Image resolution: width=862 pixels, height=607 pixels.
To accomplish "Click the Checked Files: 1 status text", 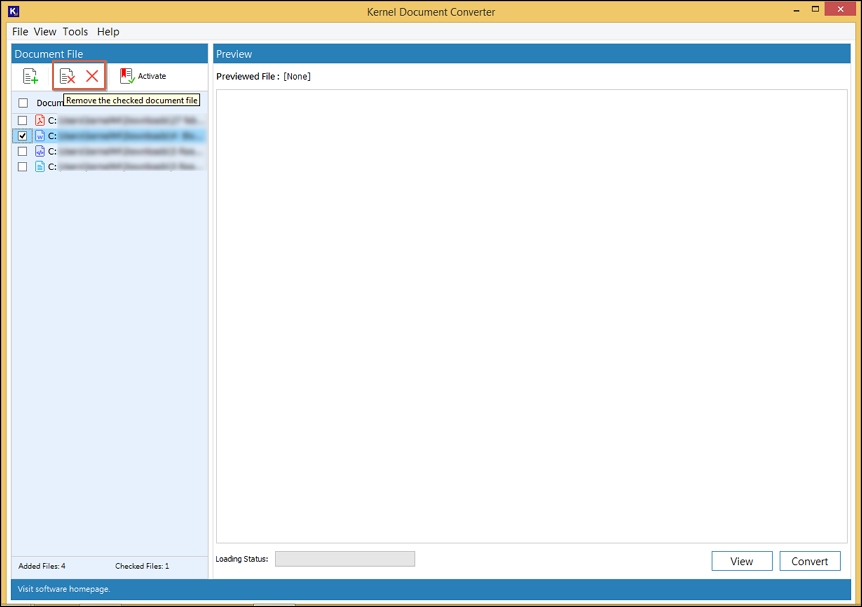I will 142,566.
